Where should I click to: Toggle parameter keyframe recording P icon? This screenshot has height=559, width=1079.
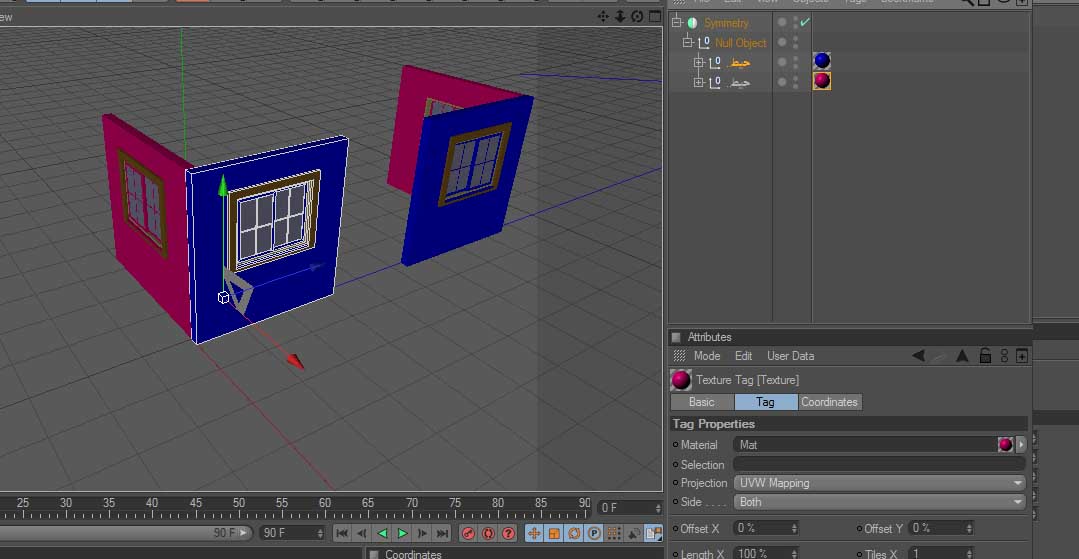594,534
